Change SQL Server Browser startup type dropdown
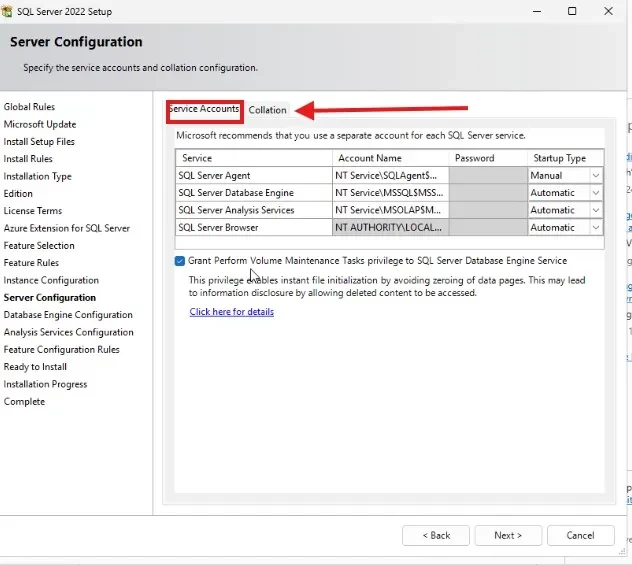This screenshot has width=632, height=565. coord(595,228)
